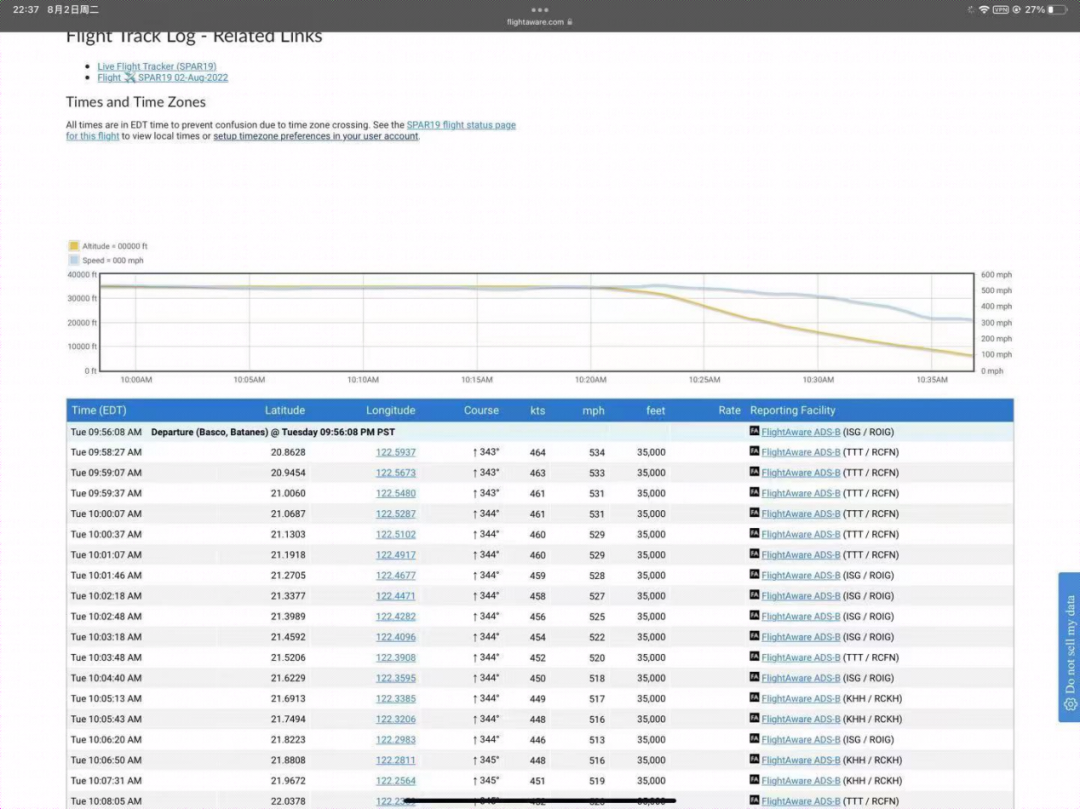This screenshot has height=809, width=1080.
Task: Open the longitude link 122.3206
Action: click(x=395, y=719)
